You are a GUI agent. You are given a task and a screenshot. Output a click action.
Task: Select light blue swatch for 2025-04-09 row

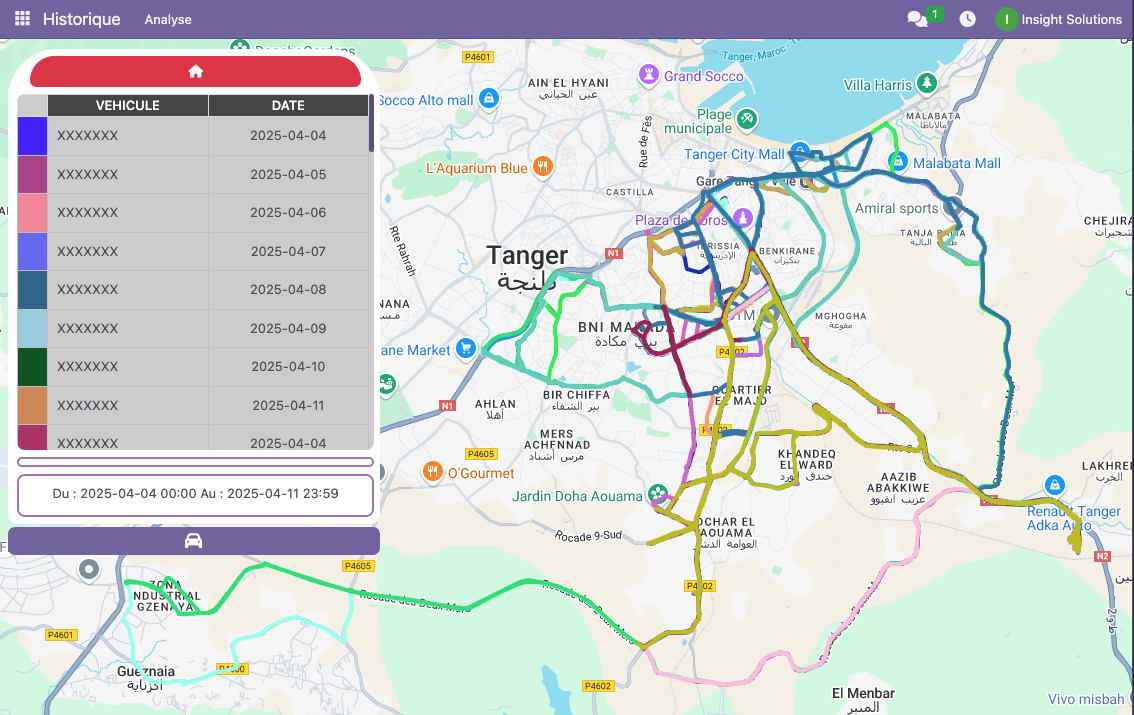(x=33, y=328)
